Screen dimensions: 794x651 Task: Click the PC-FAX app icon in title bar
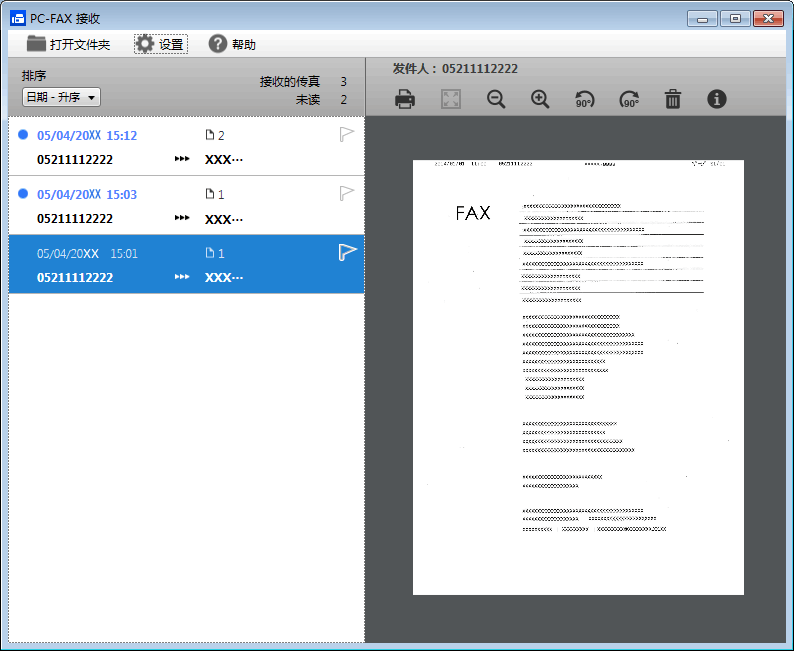point(17,18)
